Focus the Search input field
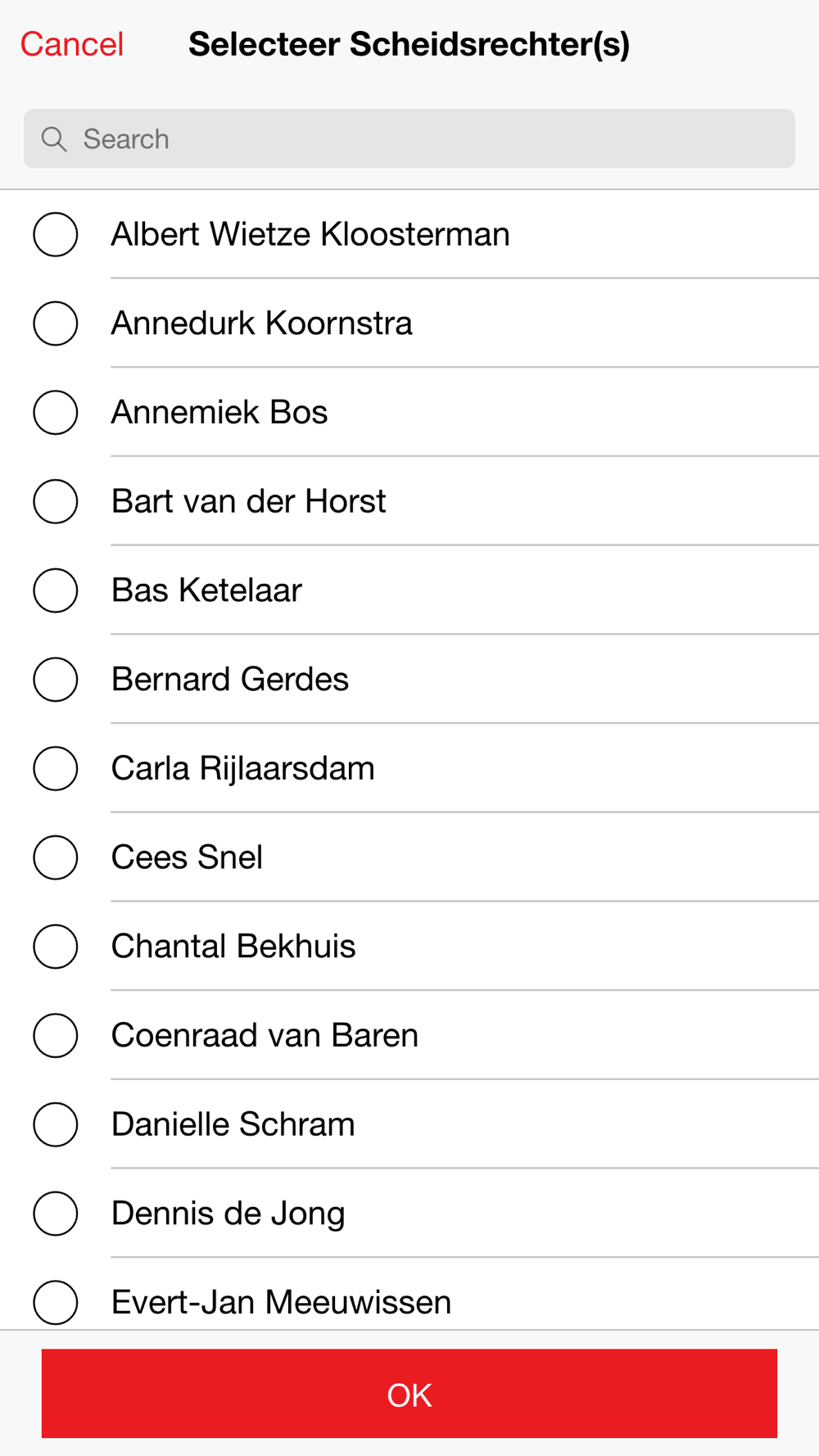819x1456 pixels. pyautogui.click(x=409, y=139)
